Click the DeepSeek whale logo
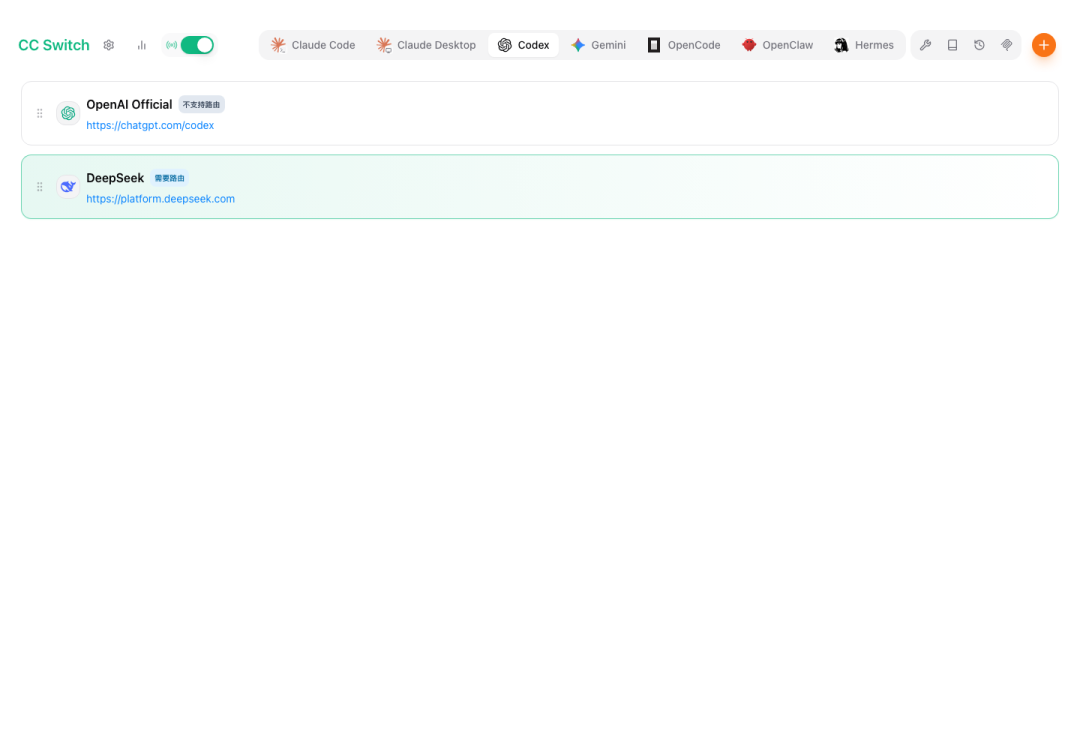 point(68,187)
